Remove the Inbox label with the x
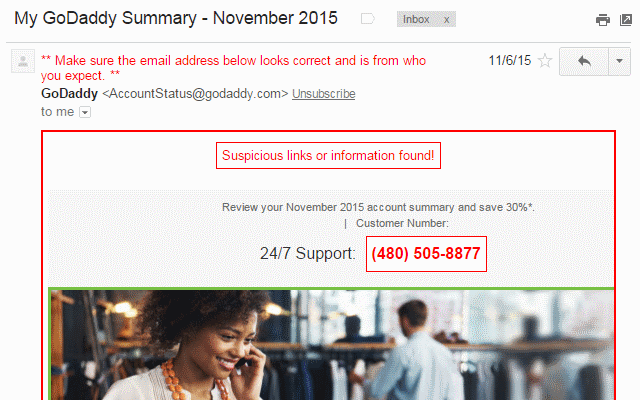The width and height of the screenshot is (640, 400). pos(446,19)
